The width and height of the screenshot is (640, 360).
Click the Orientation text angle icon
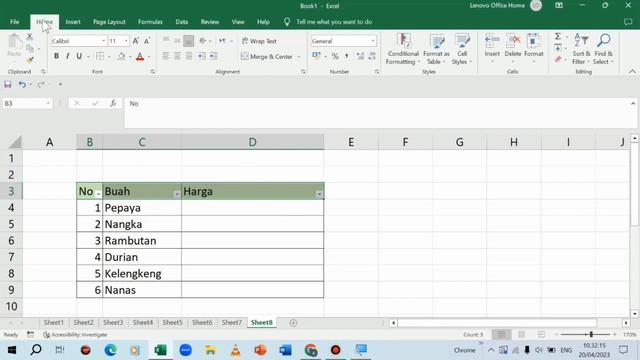[202, 41]
